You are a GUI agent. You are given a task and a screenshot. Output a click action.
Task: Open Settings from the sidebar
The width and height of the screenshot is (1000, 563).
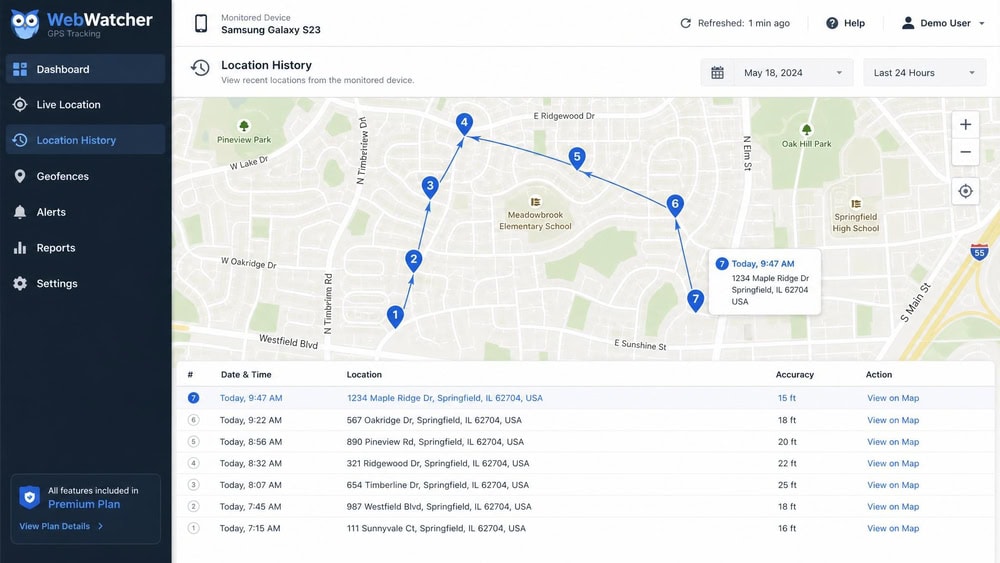85,283
